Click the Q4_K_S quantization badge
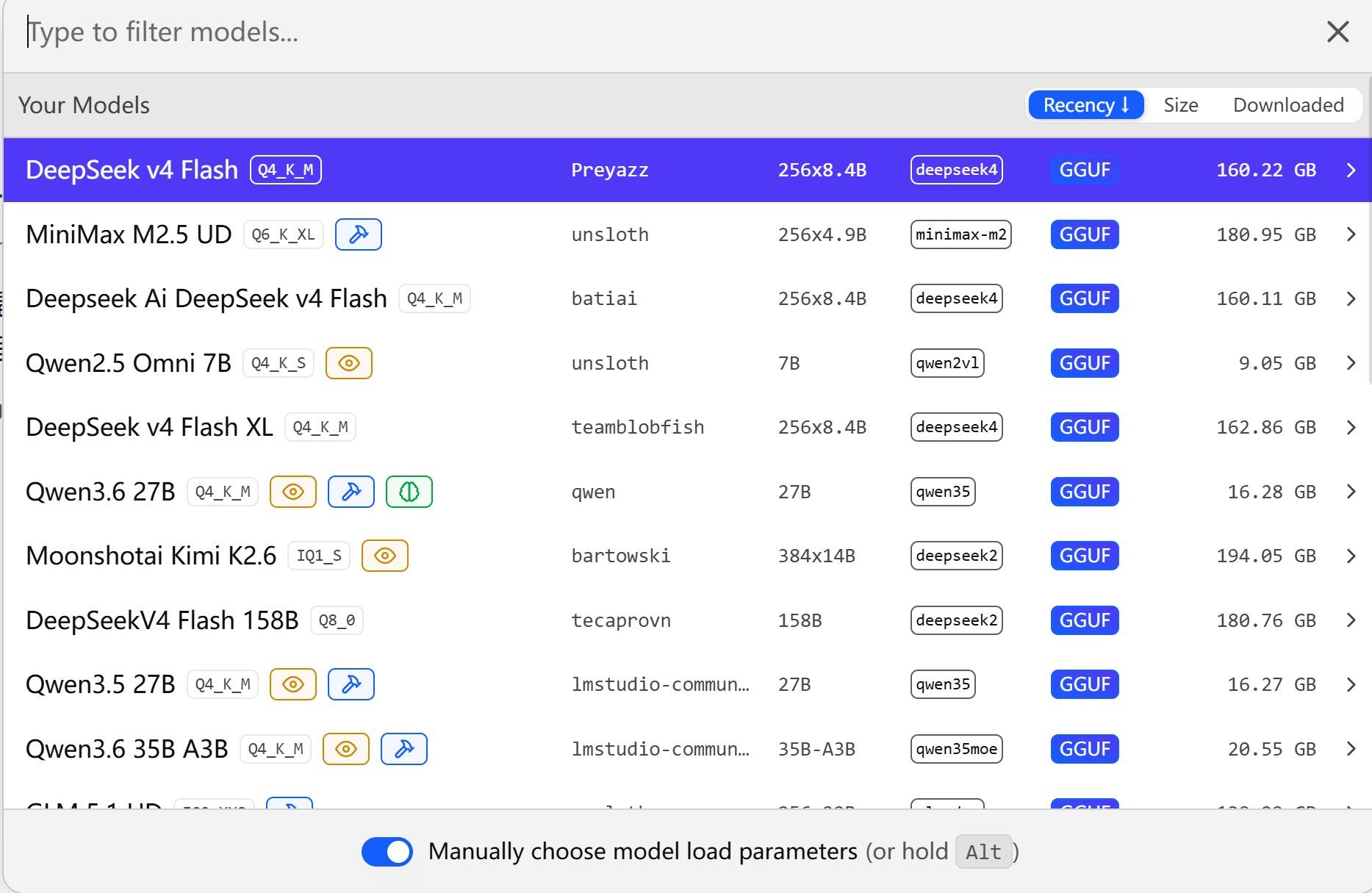 coord(279,363)
